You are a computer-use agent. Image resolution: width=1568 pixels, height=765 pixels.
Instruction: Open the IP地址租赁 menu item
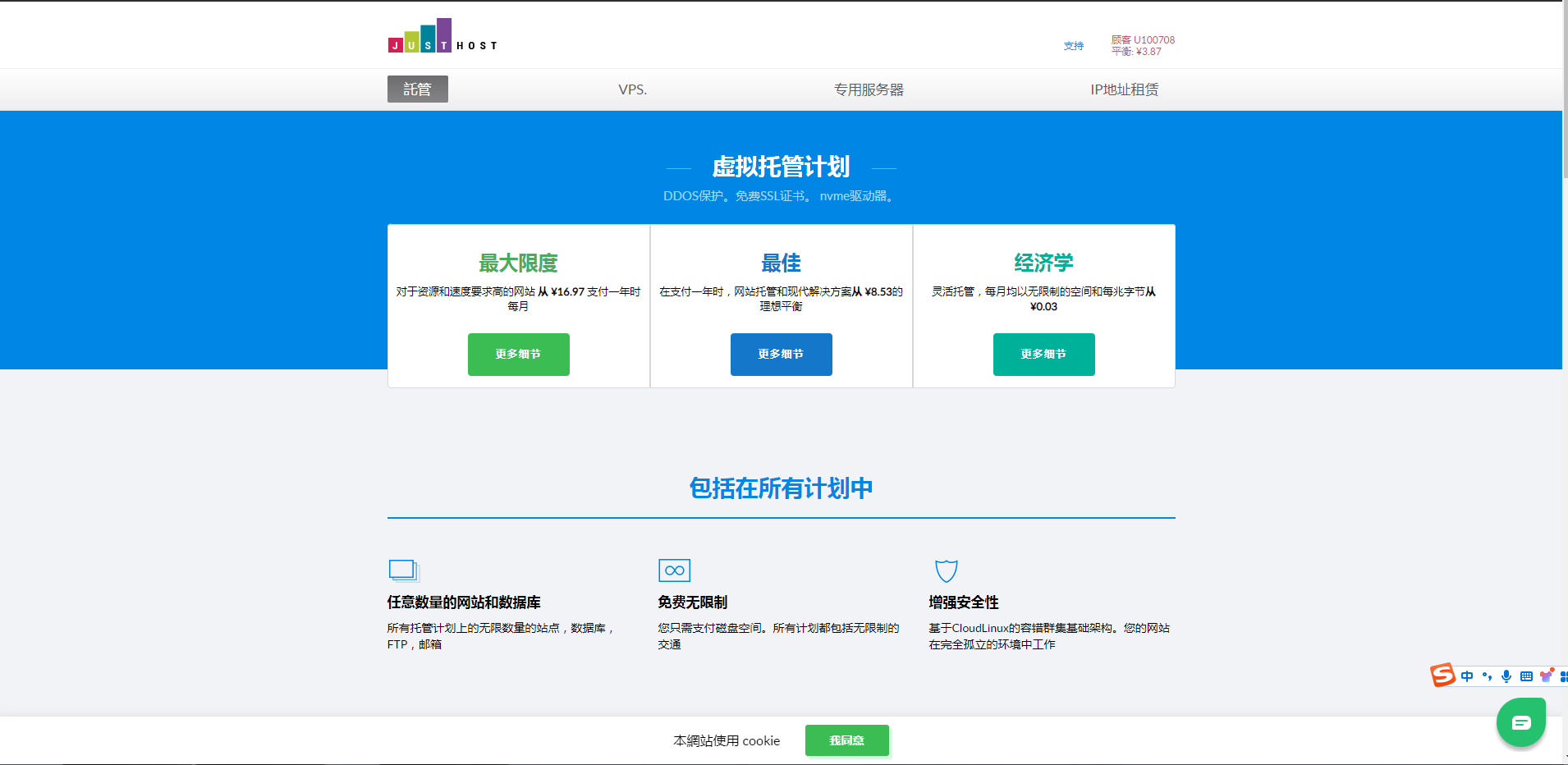(x=1124, y=89)
